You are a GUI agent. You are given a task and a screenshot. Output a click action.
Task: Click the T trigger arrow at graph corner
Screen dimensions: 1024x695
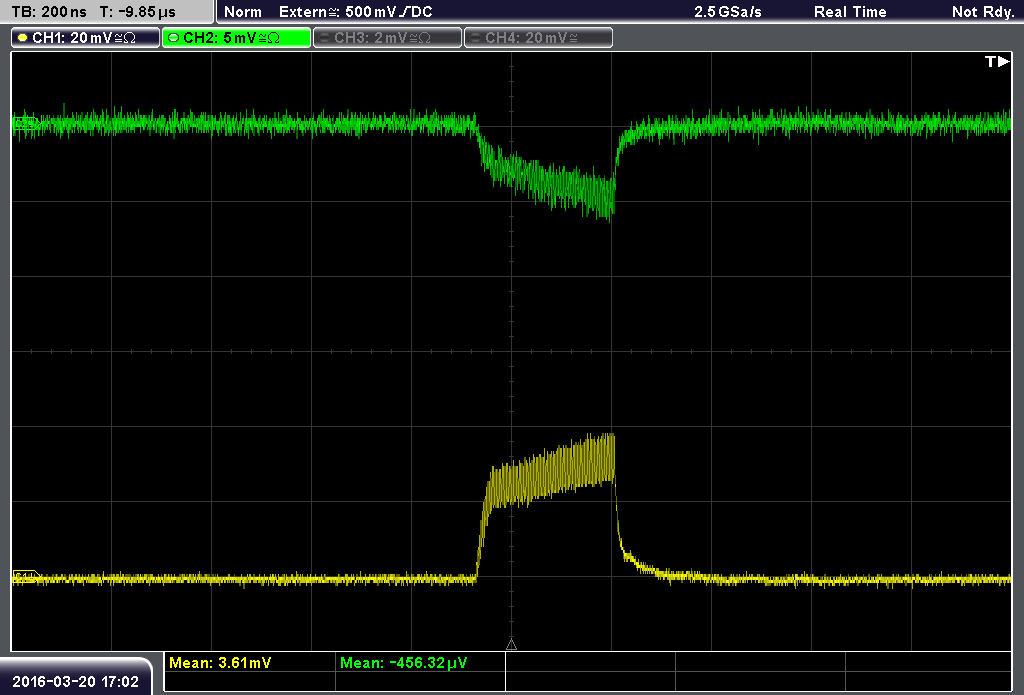click(997, 61)
